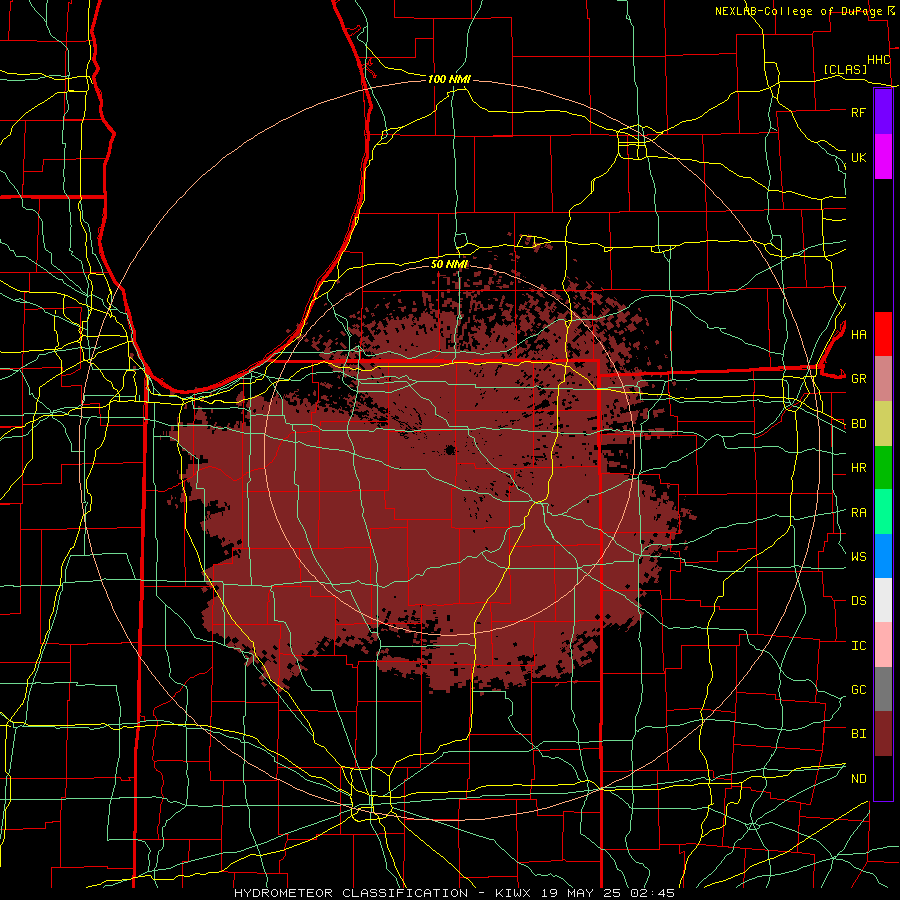
Task: Click the GR pink-brown legend swatch
Action: pos(883,379)
